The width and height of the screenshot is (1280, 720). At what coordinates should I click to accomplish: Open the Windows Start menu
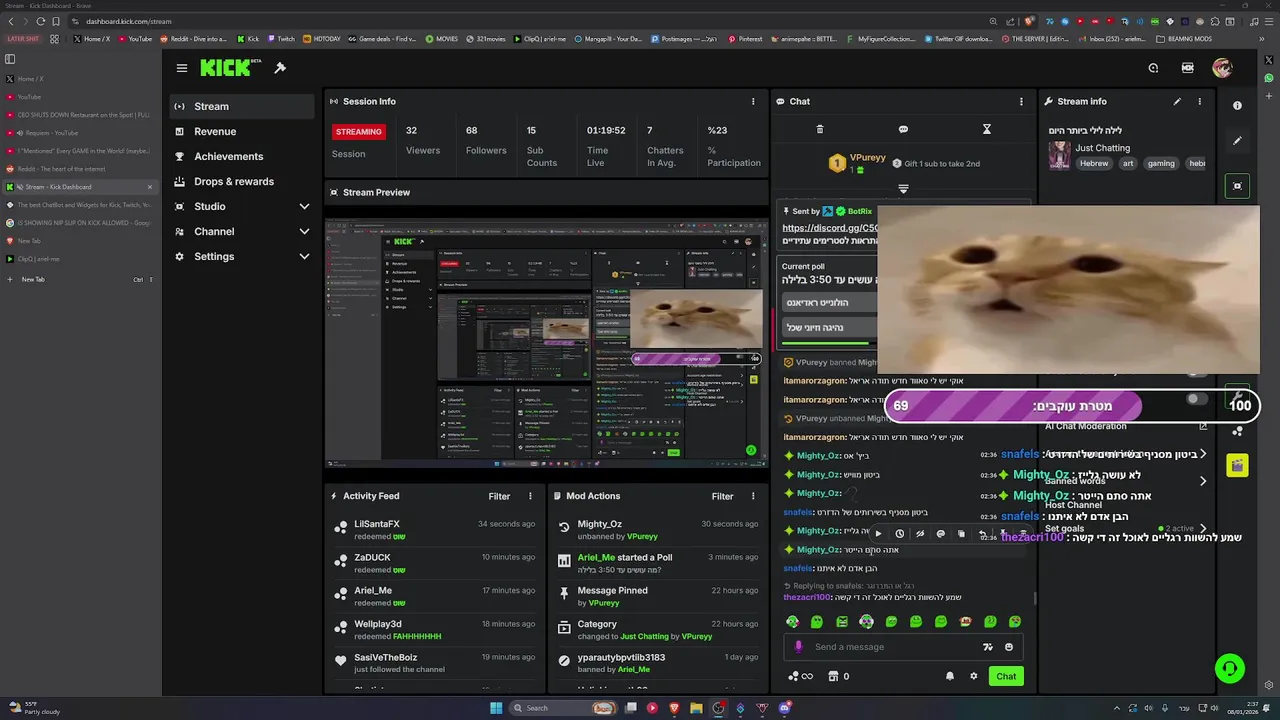tap(495, 708)
